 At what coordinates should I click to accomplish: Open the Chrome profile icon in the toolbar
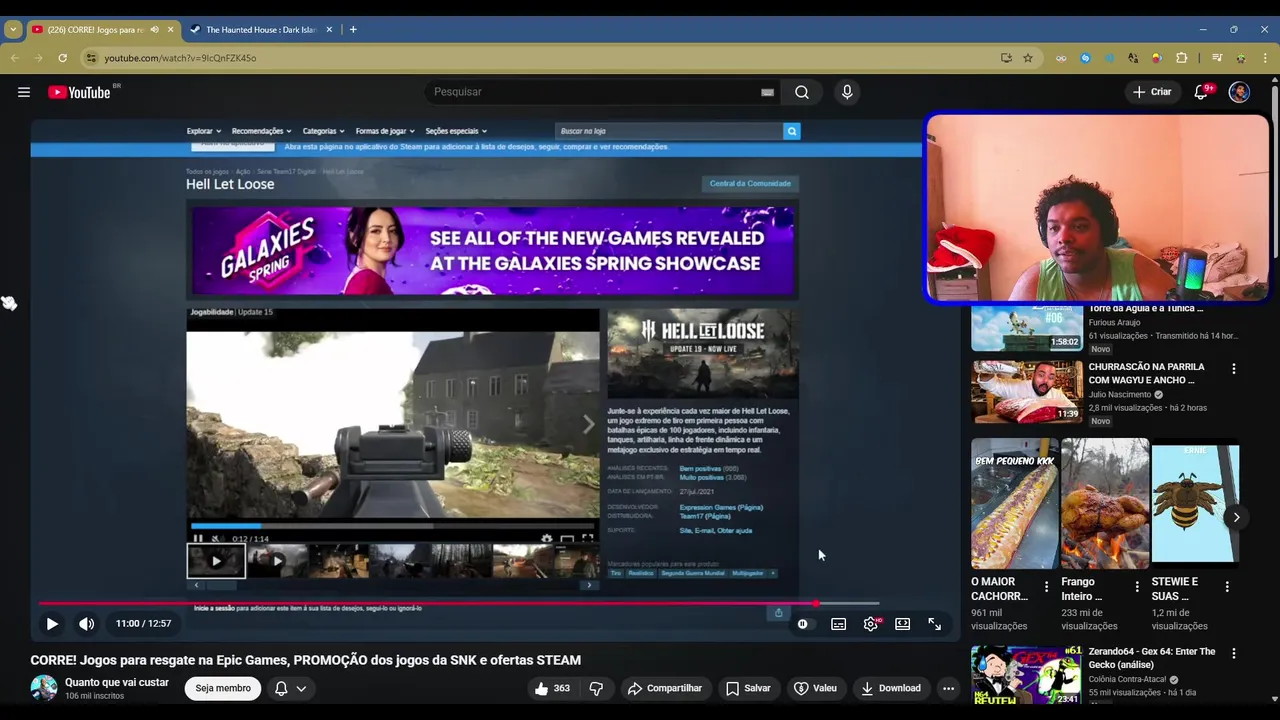[1241, 58]
